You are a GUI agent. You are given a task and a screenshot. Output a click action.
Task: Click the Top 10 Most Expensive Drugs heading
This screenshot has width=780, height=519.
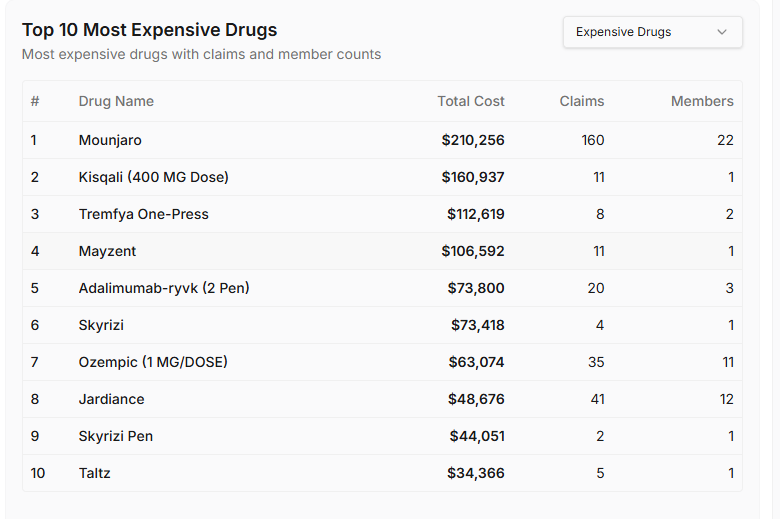pos(150,30)
